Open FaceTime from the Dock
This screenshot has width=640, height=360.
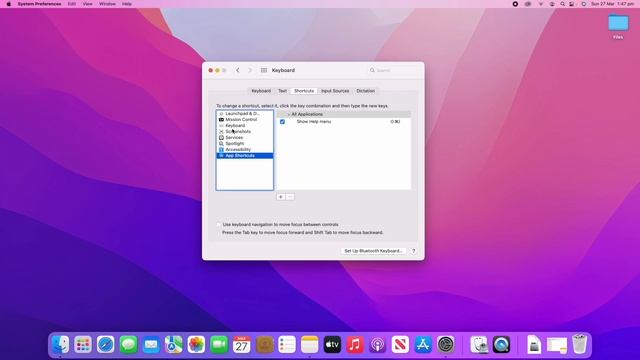tap(219, 345)
